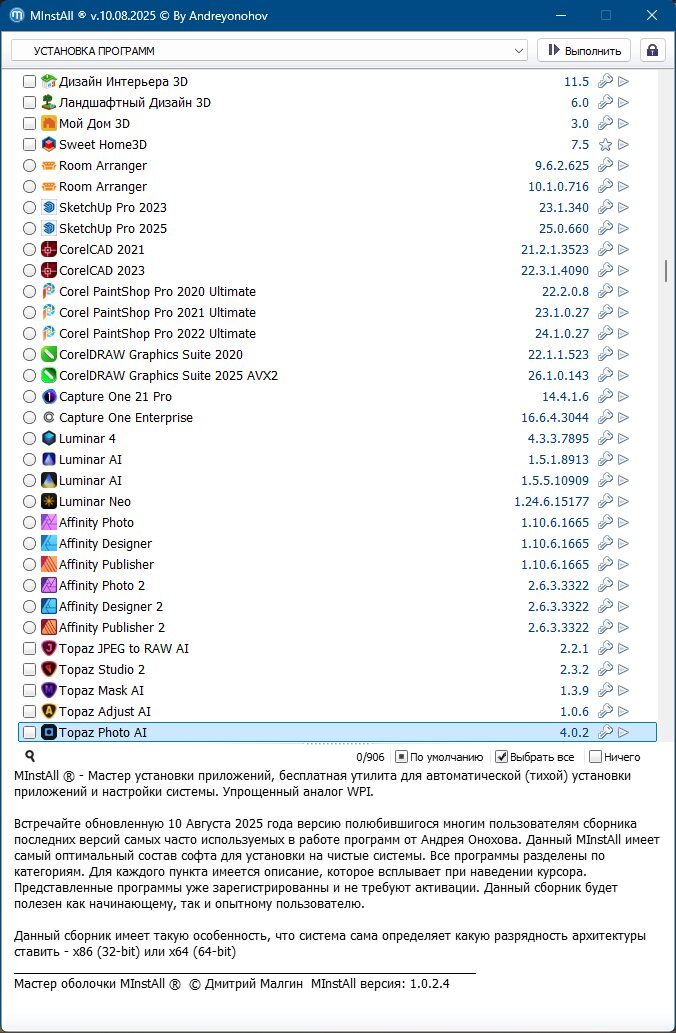
Task: Click star icon for Sweet Home3D
Action: tap(605, 145)
